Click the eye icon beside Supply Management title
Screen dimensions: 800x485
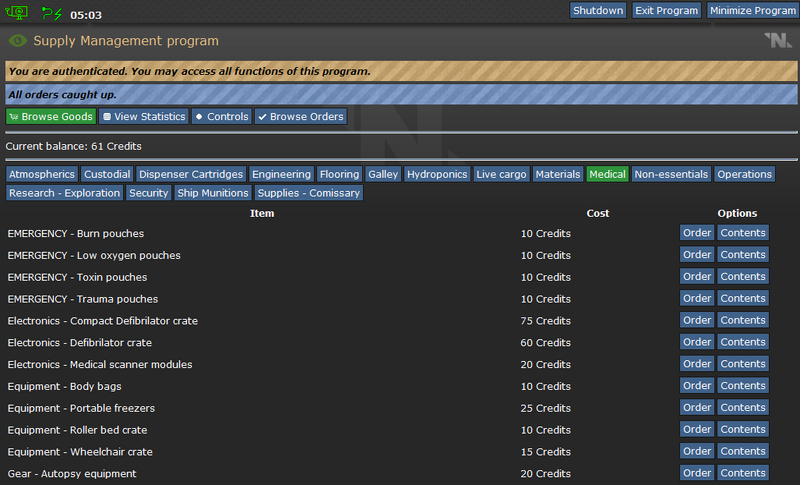point(17,41)
